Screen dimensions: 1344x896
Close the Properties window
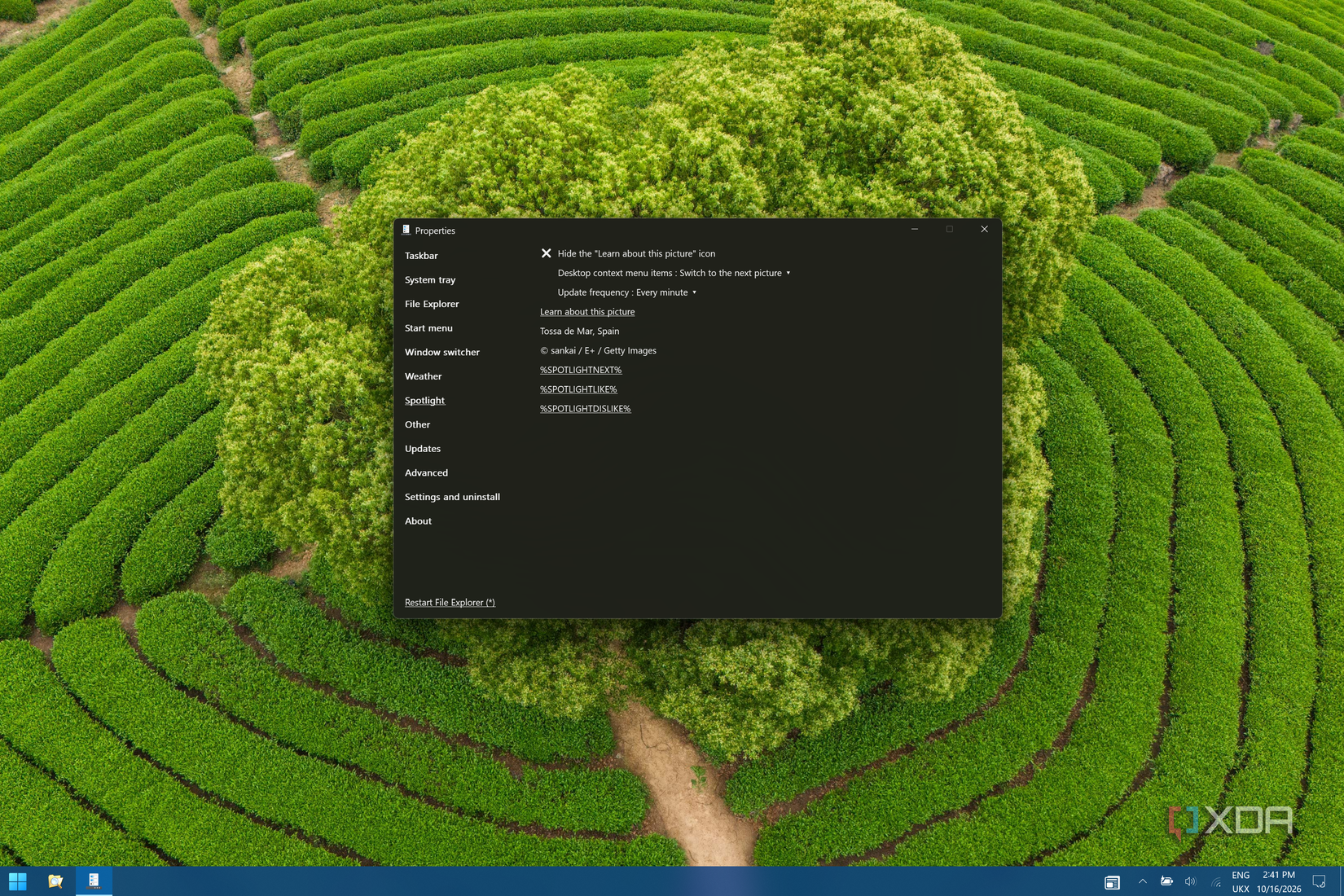[984, 230]
